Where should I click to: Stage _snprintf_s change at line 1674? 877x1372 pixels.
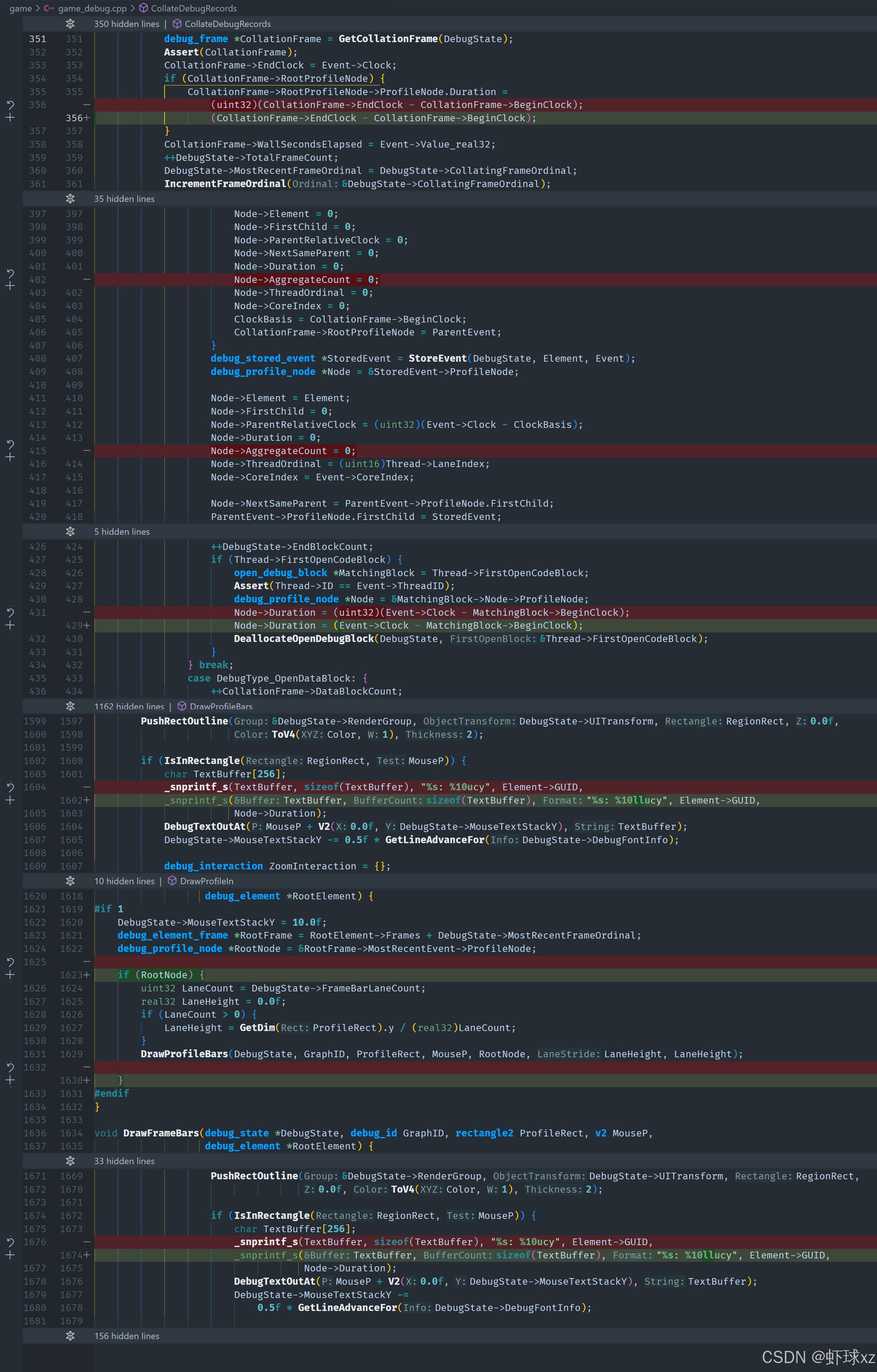pos(10,1255)
